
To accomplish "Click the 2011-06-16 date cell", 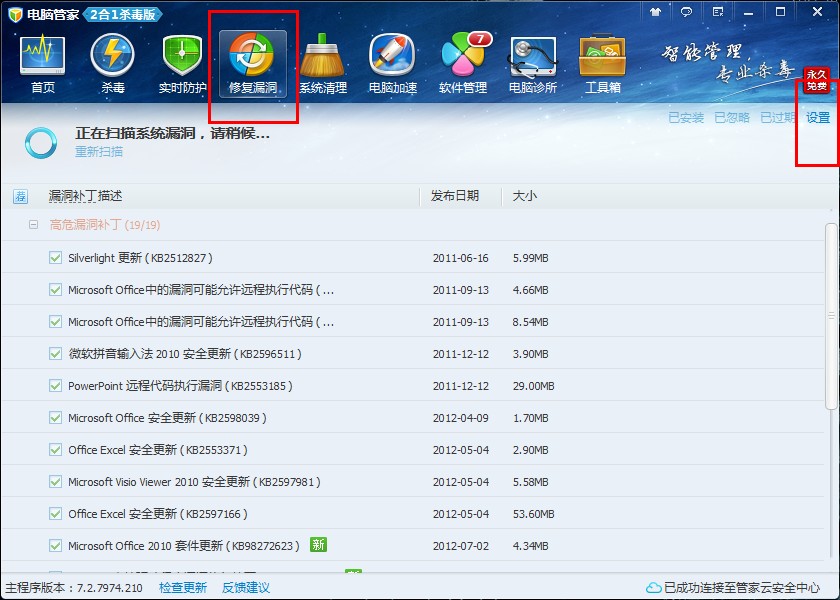I will 461,258.
